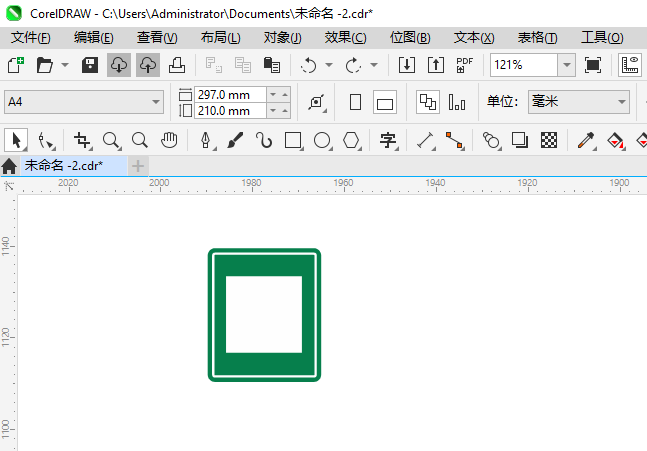Viewport: 647px width, 451px height.
Task: Select the Artistic Media brush tool
Action: point(235,140)
